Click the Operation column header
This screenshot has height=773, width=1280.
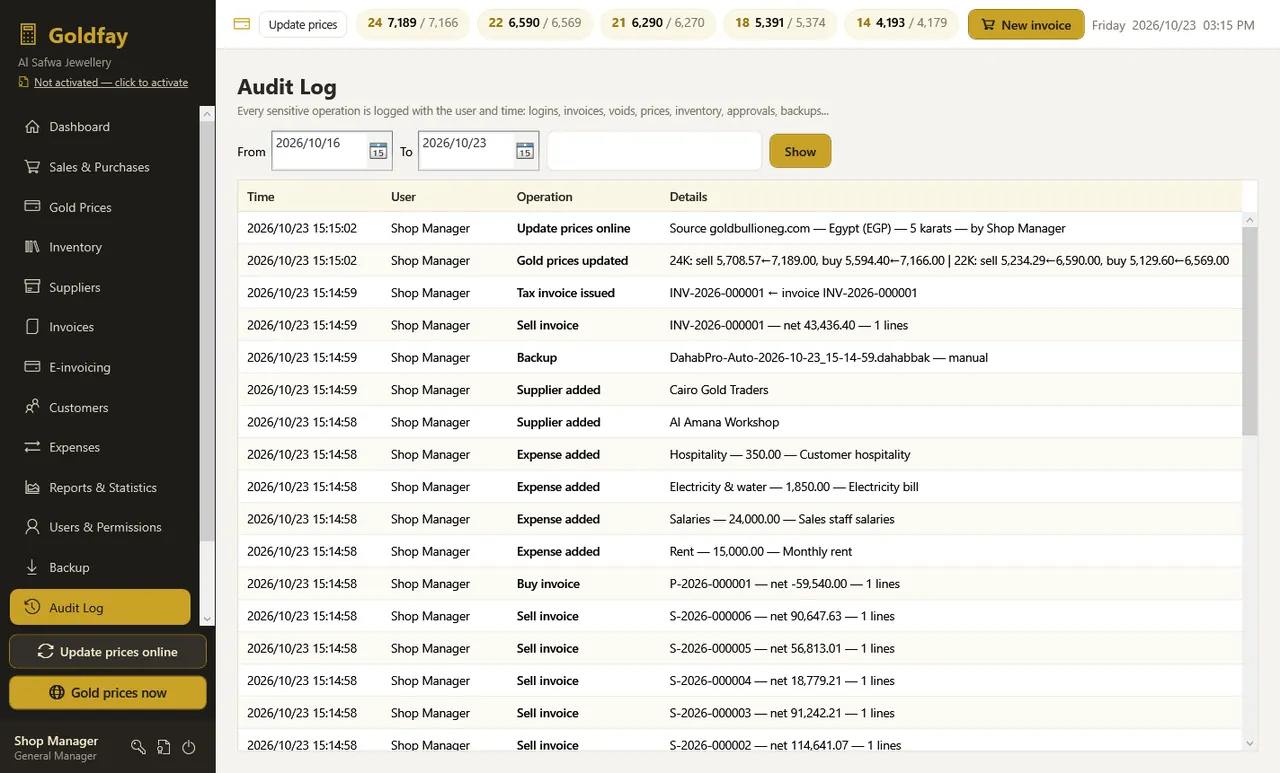[545, 197]
